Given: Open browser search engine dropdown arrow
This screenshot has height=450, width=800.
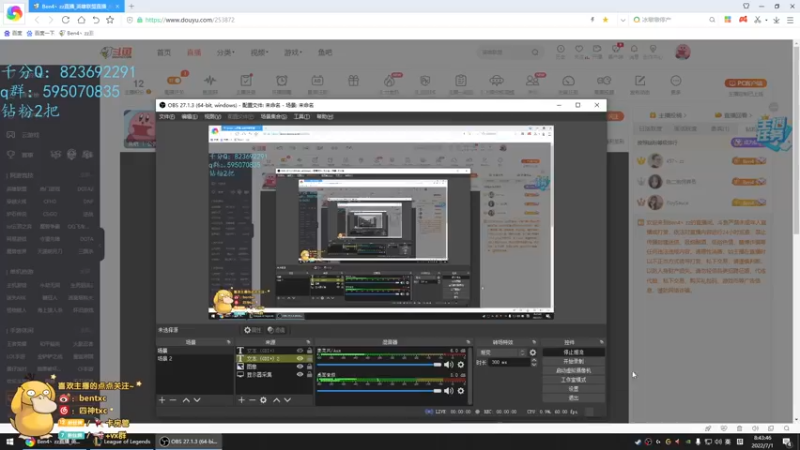Looking at the screenshot, I should (622, 20).
